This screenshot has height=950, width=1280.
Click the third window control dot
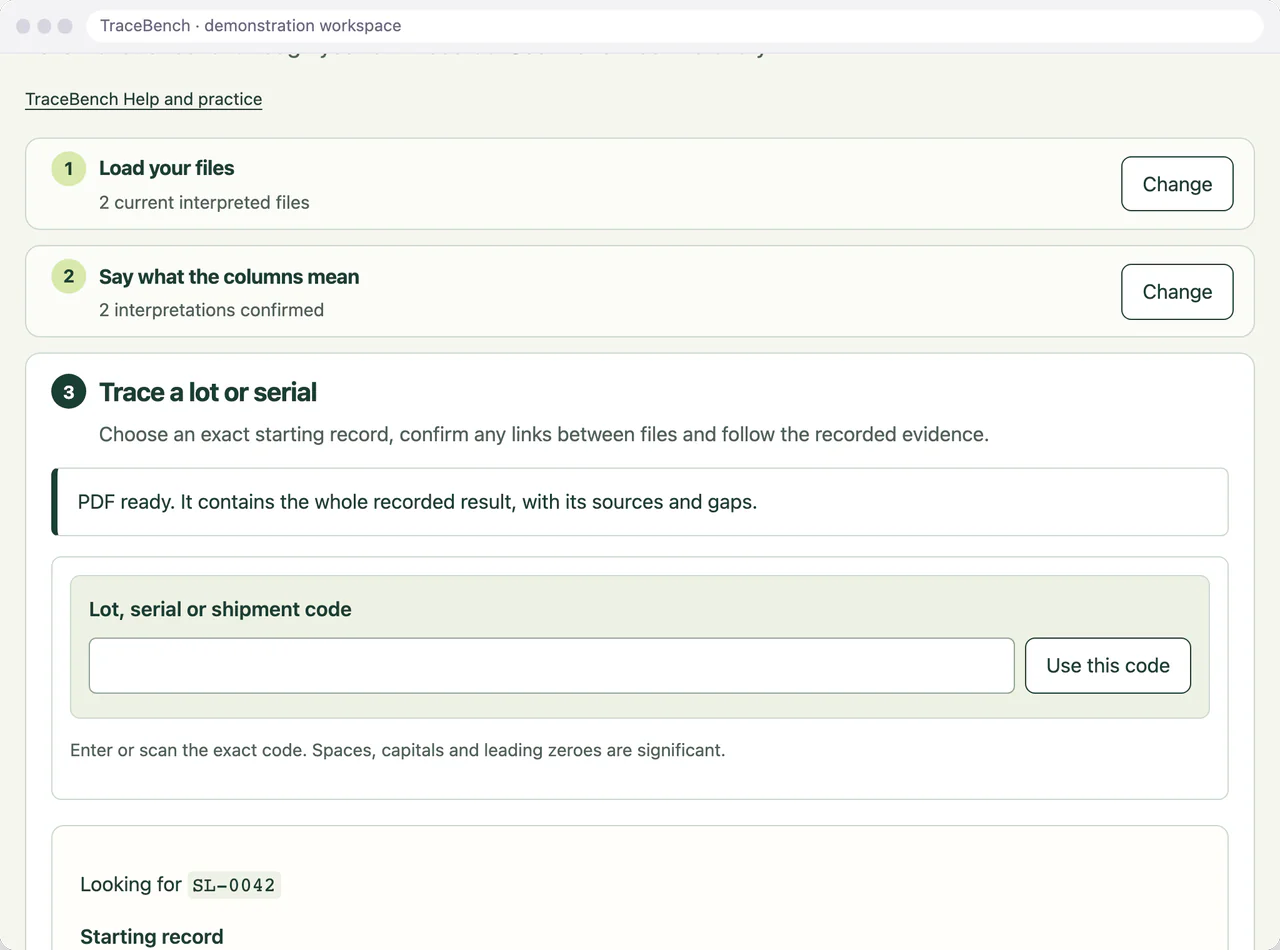tap(65, 26)
